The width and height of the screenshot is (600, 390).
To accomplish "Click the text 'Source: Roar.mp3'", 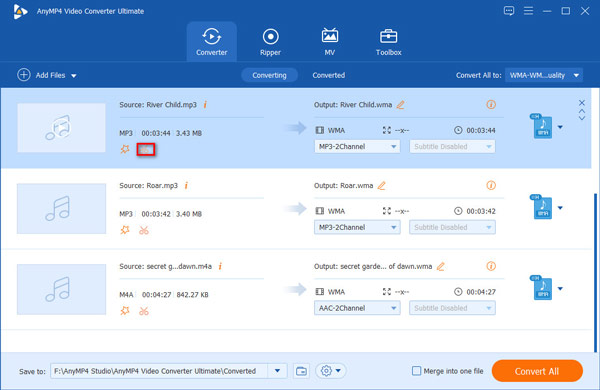I will pos(148,186).
